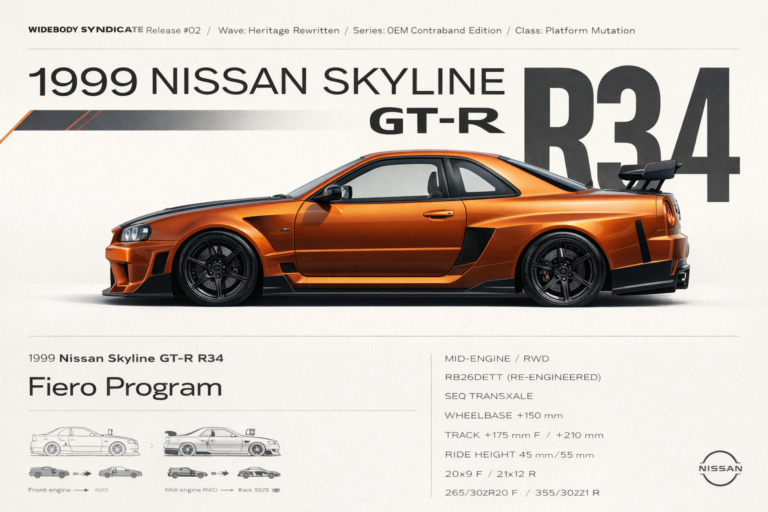The height and width of the screenshot is (512, 768).
Task: Click the arrow between the Front-engine car icons
Action: pyautogui.click(x=82, y=474)
